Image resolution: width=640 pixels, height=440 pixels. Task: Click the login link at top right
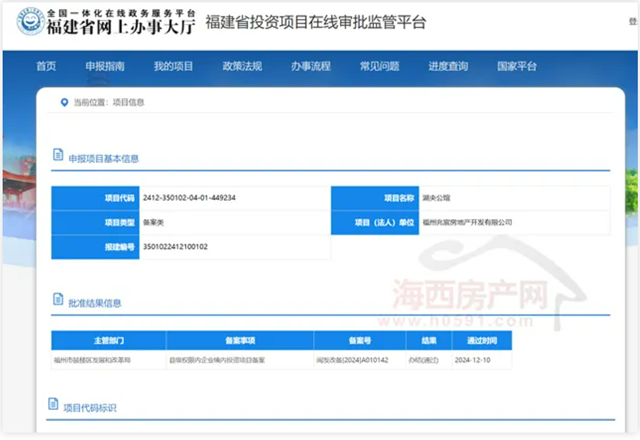pos(632,22)
